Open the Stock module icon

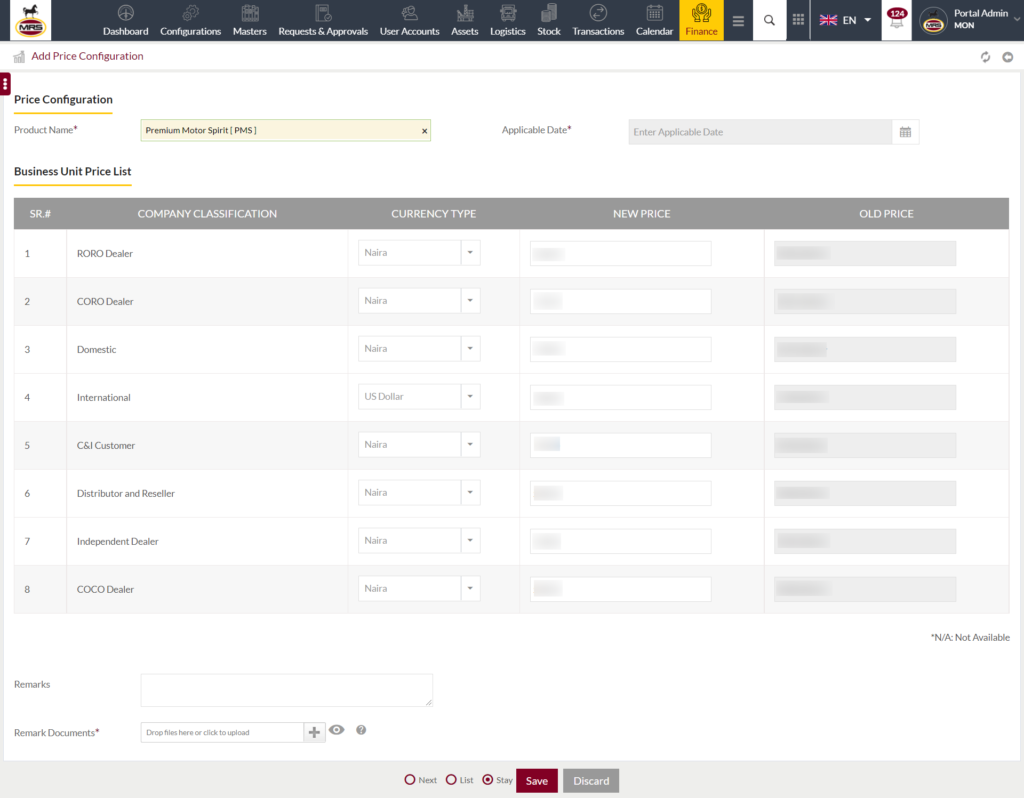549,13
